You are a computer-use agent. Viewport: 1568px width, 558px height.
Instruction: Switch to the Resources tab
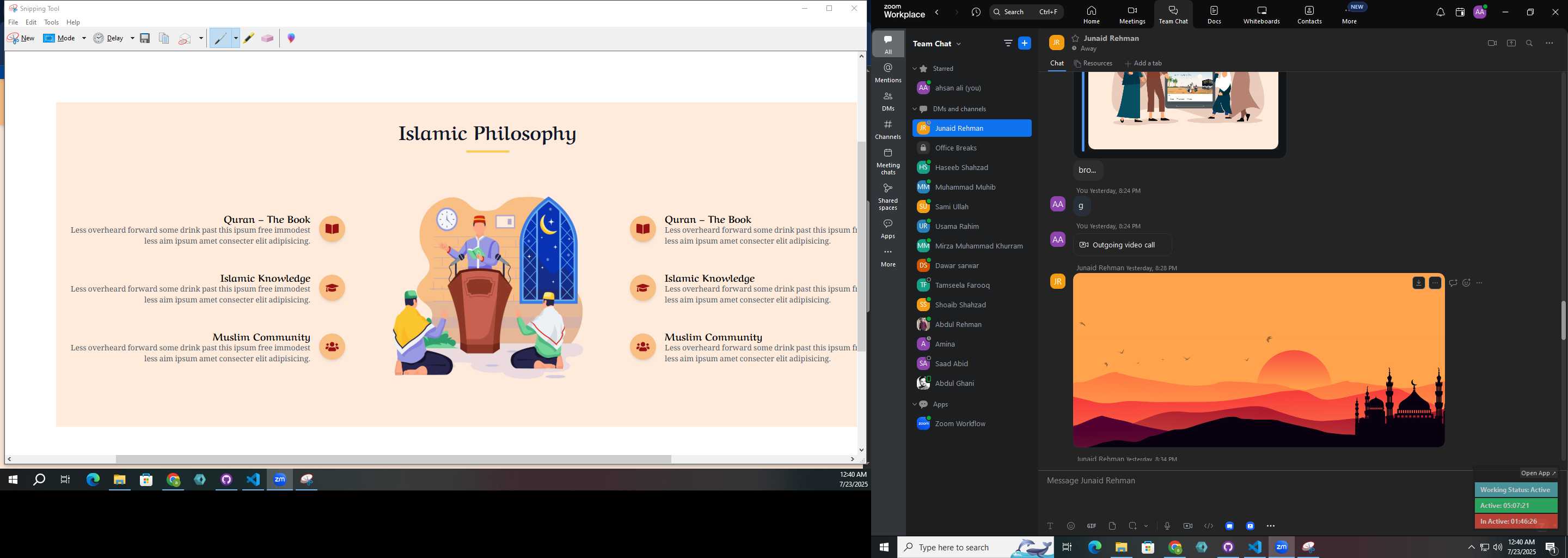click(x=1093, y=63)
